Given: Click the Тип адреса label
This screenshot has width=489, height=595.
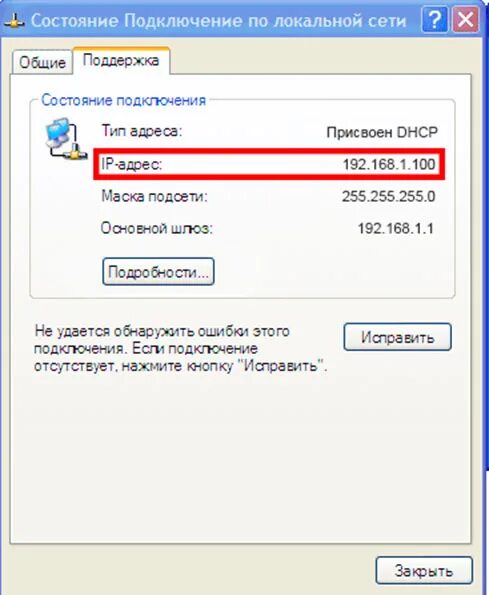Looking at the screenshot, I should coord(142,131).
